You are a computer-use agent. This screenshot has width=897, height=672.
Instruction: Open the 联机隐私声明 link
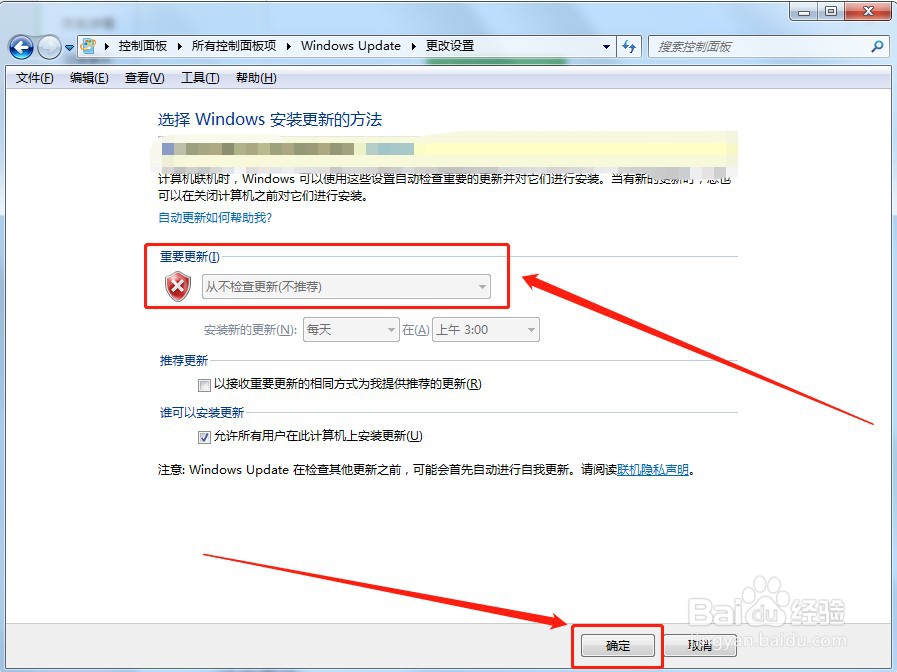(653, 470)
